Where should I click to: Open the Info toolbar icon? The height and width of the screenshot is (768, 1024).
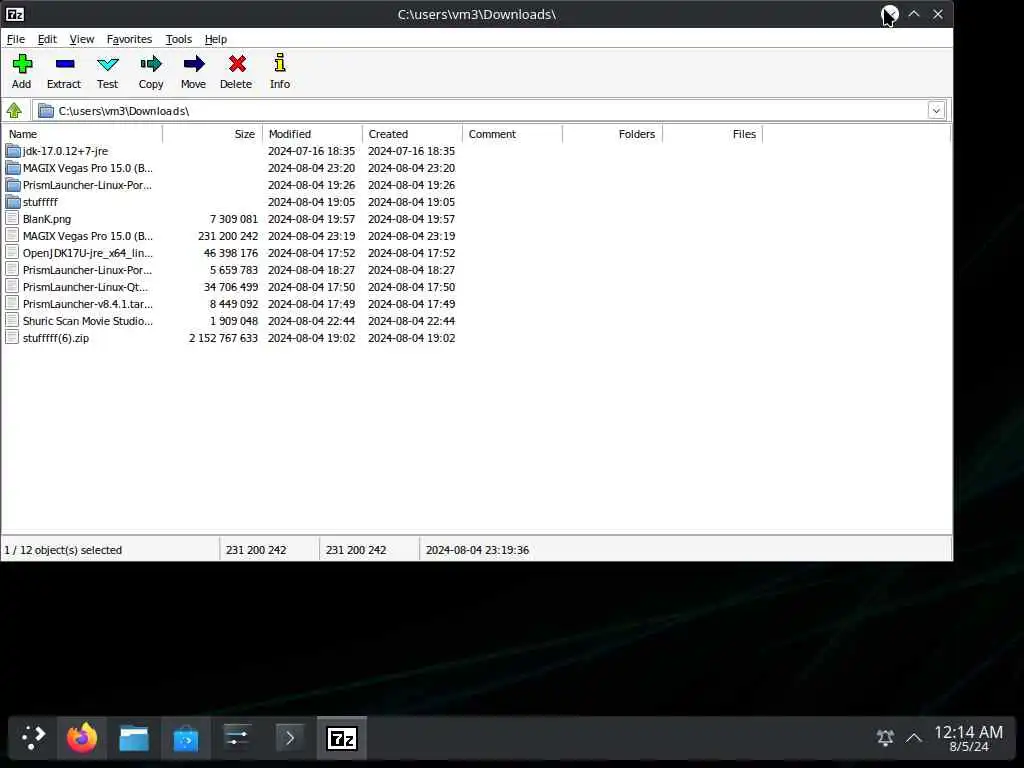pos(280,63)
